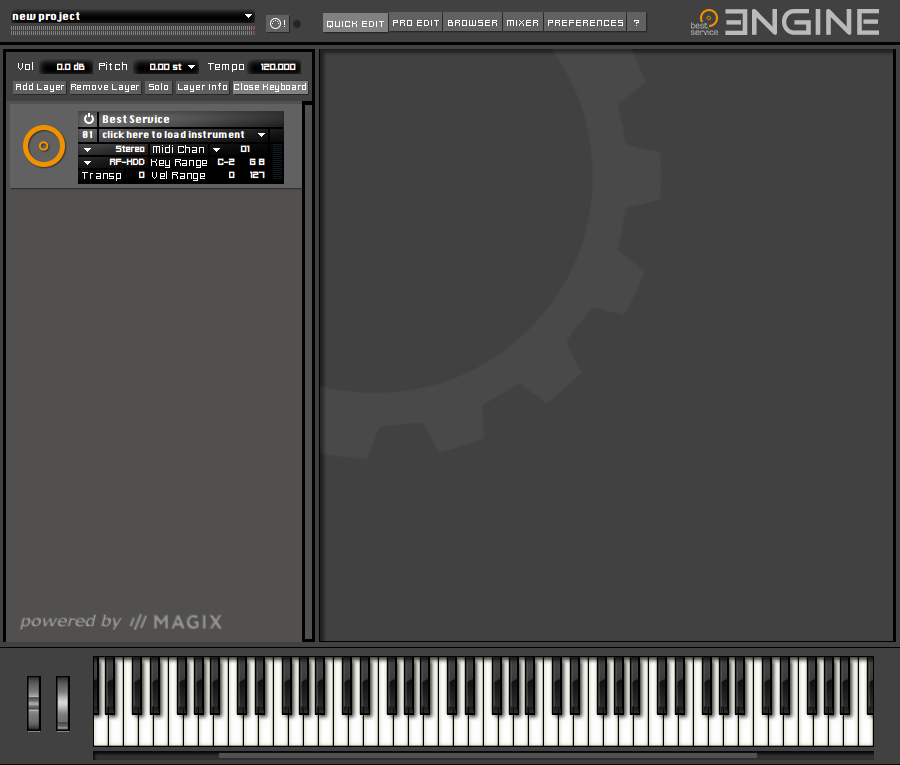Toggle Solo for the layer
The width and height of the screenshot is (900, 765).
pyautogui.click(x=158, y=87)
